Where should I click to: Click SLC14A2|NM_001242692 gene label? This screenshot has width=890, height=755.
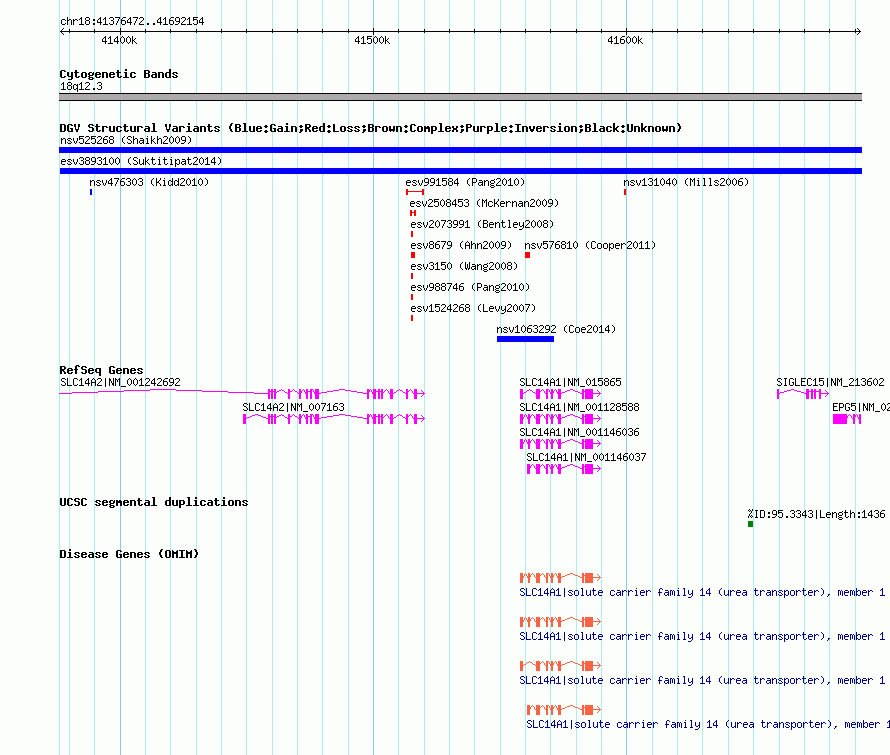click(x=120, y=383)
